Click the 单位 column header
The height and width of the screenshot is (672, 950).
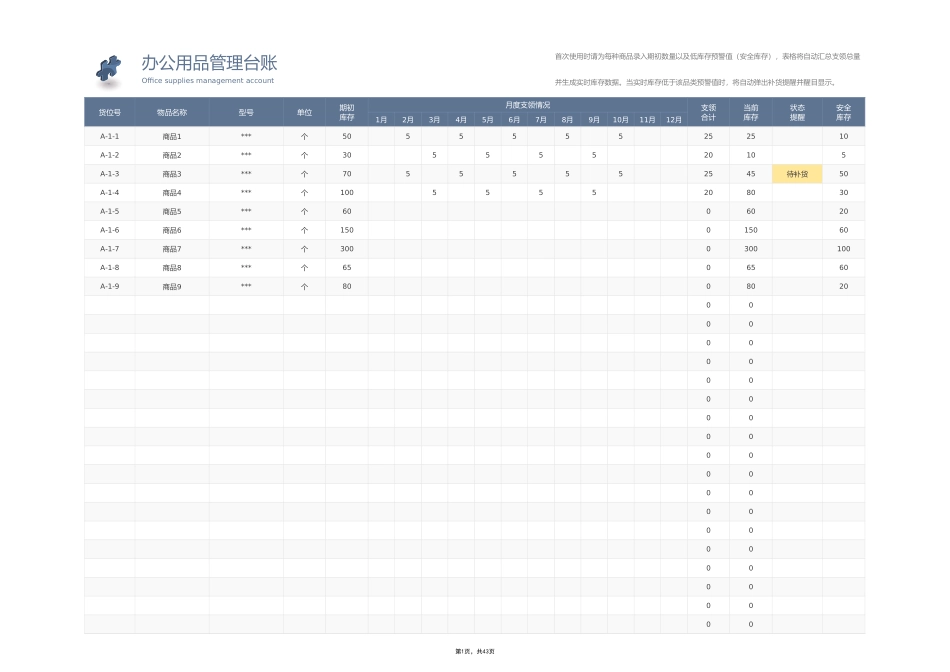[x=305, y=113]
